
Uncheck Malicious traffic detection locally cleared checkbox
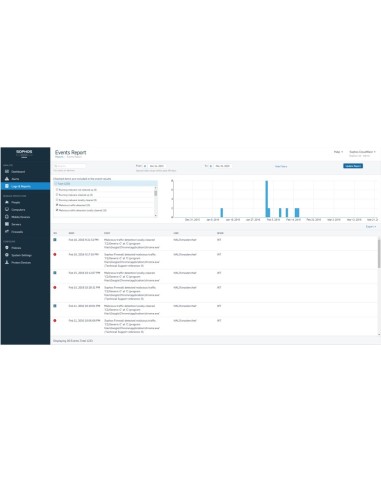57,210
